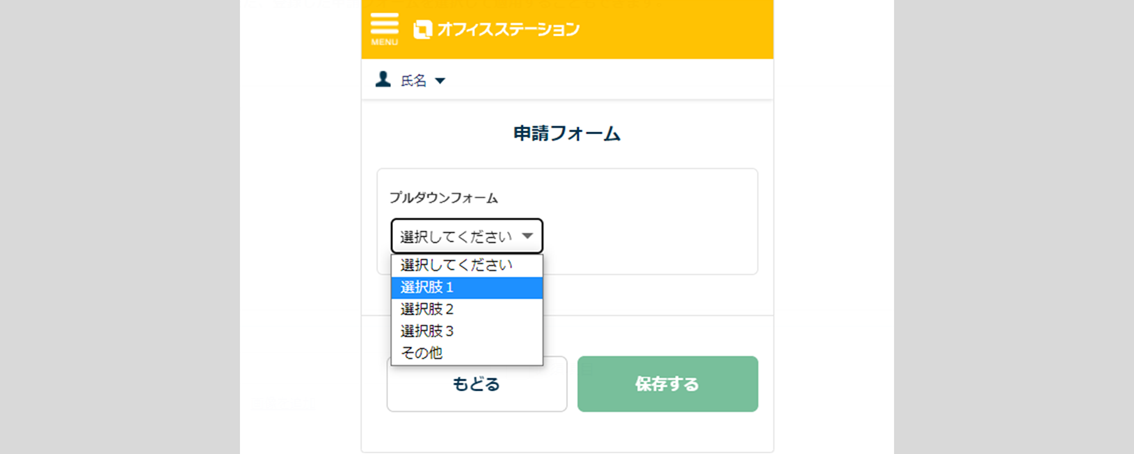Choose 選択肢 3 from the dropdown list
This screenshot has width=1134, height=454.
(x=428, y=331)
